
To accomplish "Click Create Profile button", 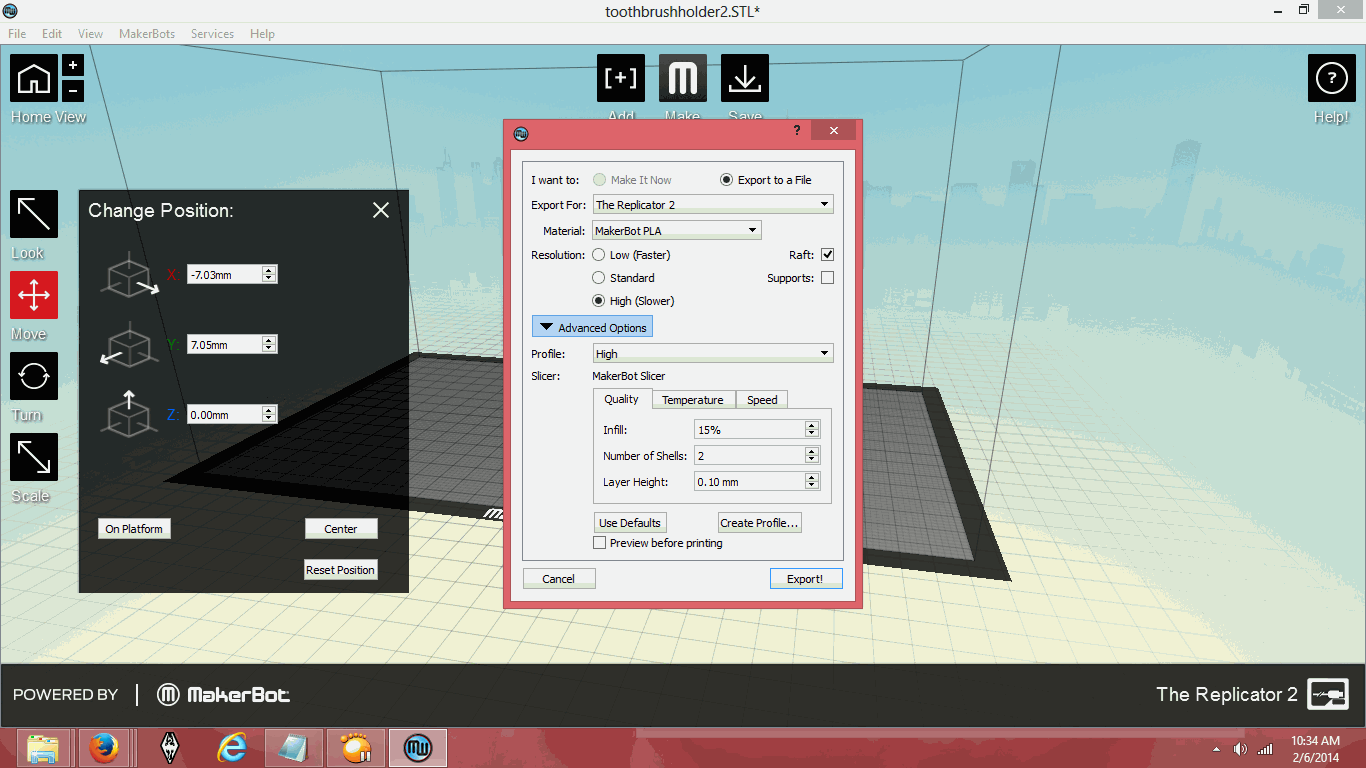I will click(x=760, y=523).
